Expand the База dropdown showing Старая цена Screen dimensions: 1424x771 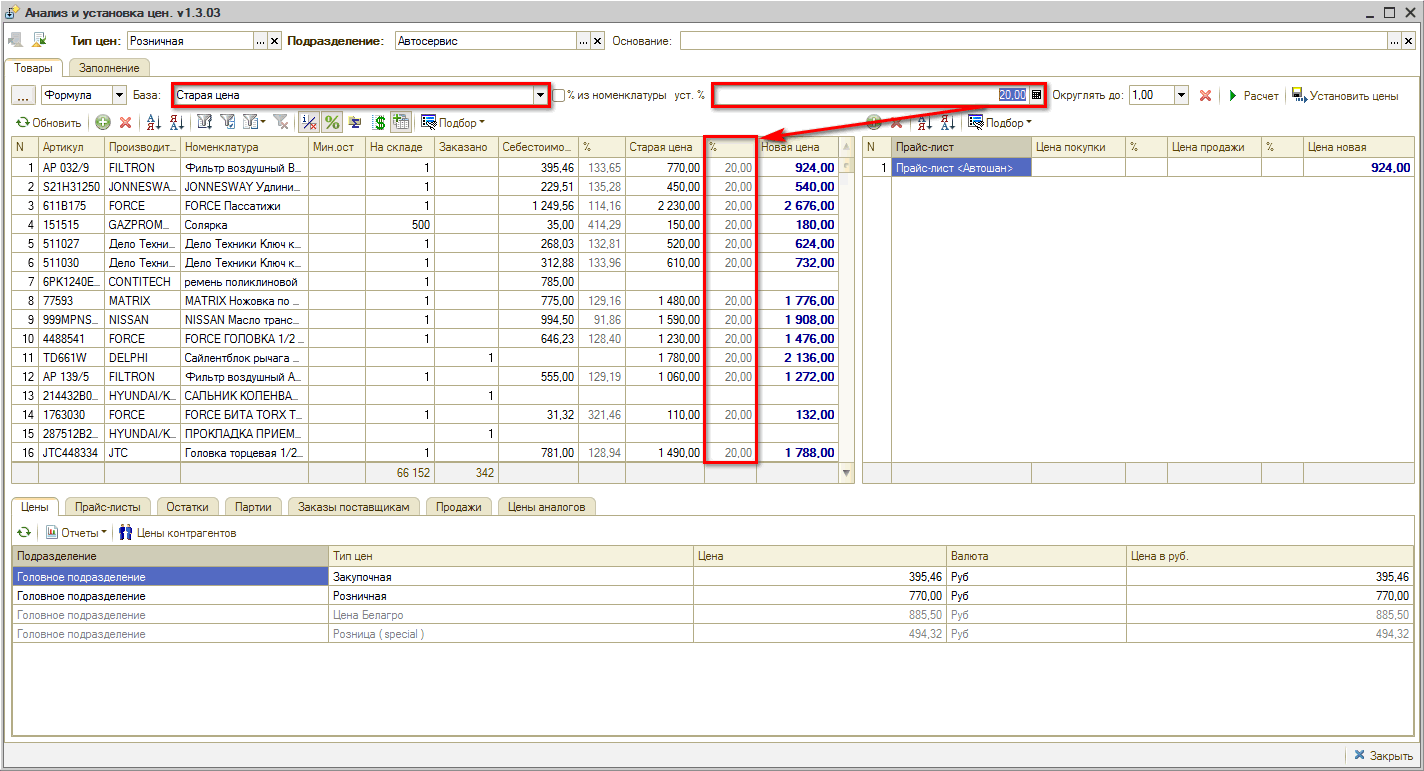541,95
